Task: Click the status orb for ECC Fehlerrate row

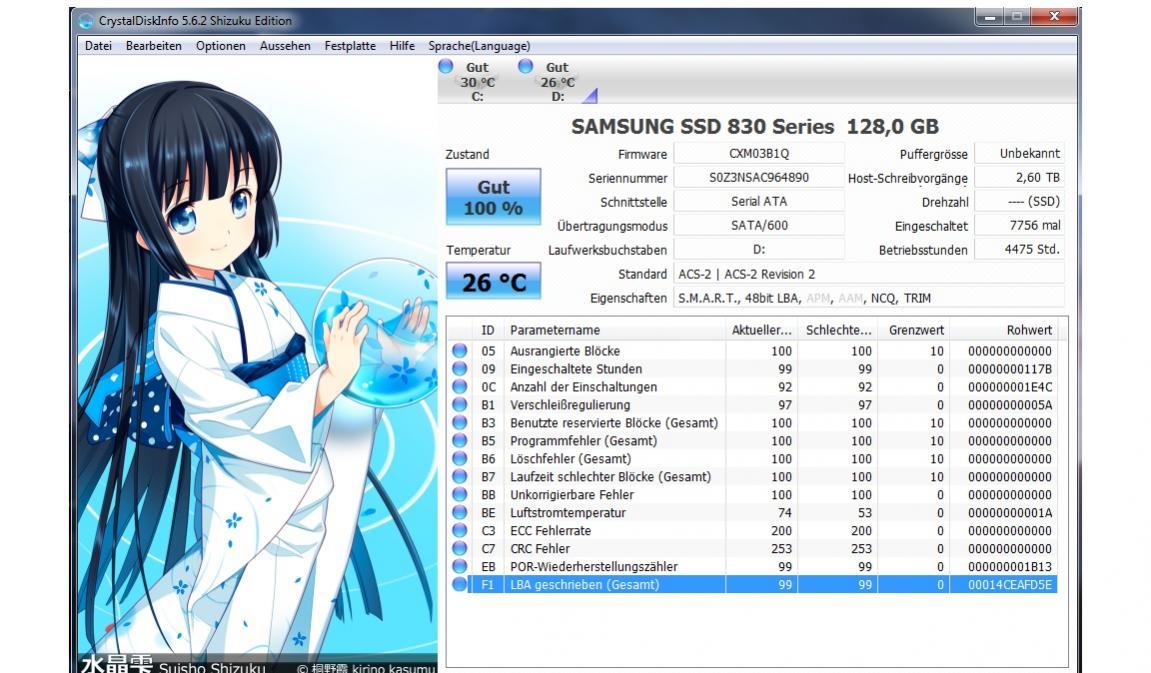Action: point(460,531)
